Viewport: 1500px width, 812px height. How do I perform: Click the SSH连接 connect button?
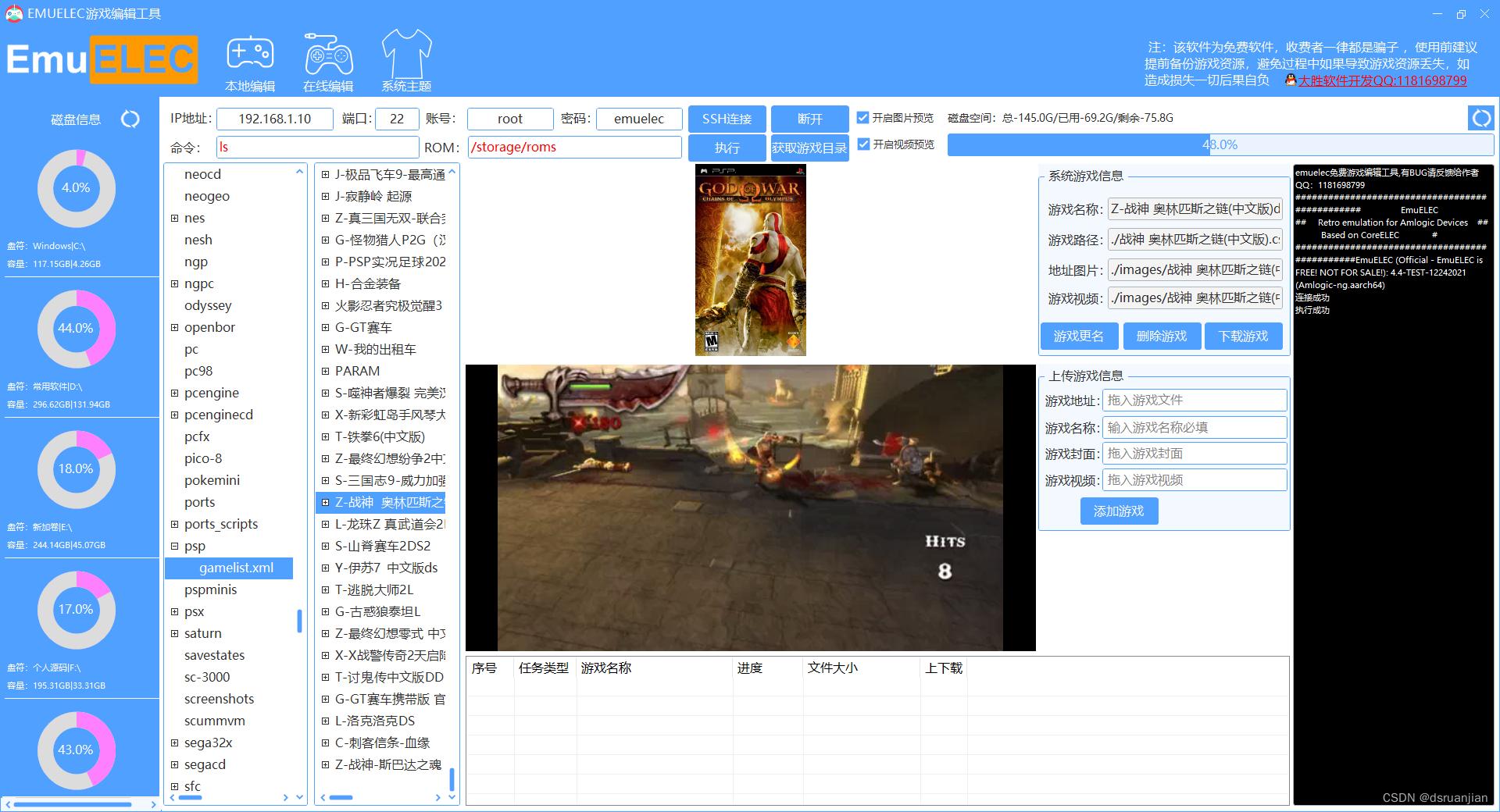pos(727,119)
